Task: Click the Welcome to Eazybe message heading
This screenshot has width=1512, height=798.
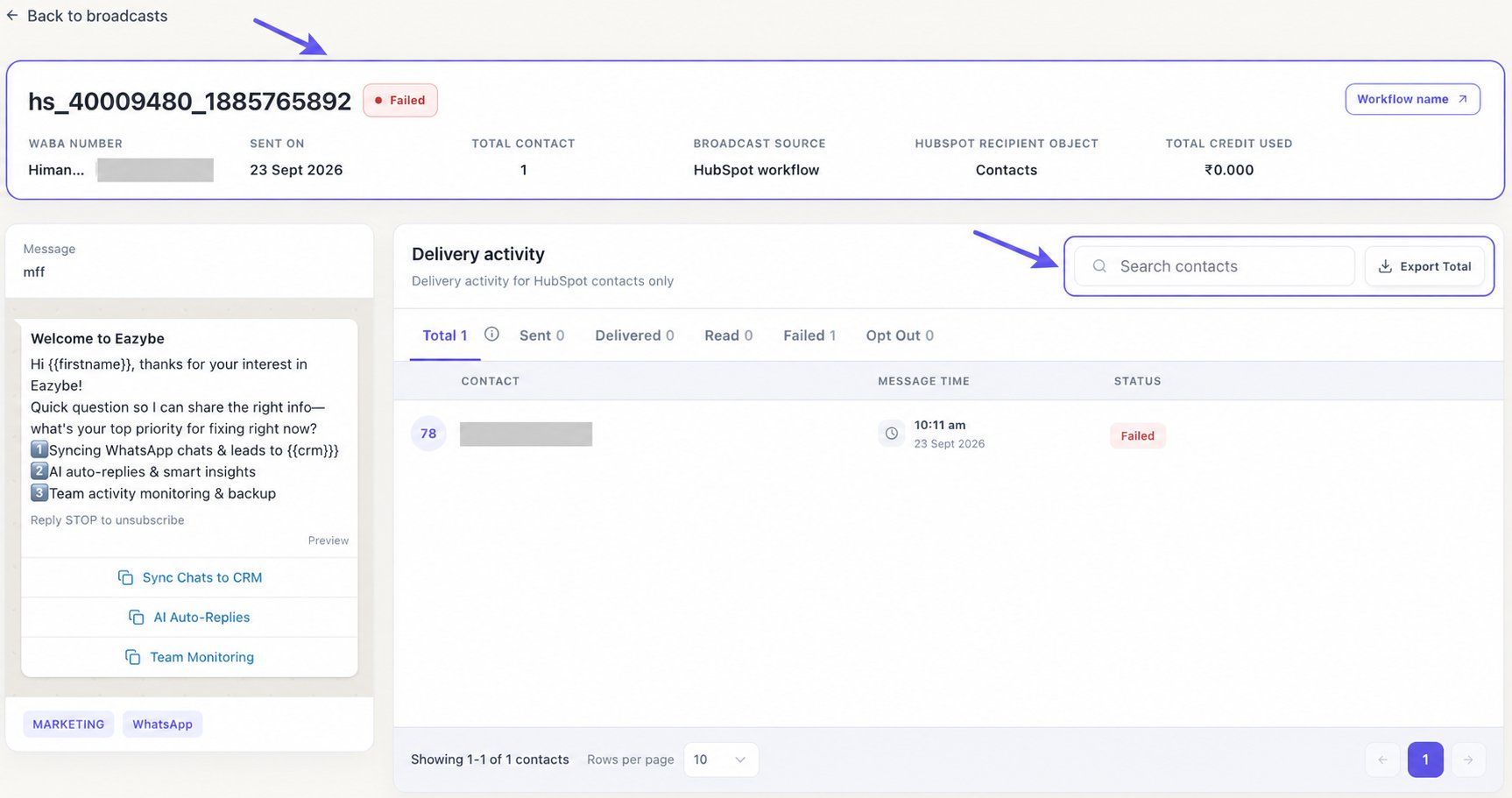Action: pyautogui.click(x=97, y=339)
